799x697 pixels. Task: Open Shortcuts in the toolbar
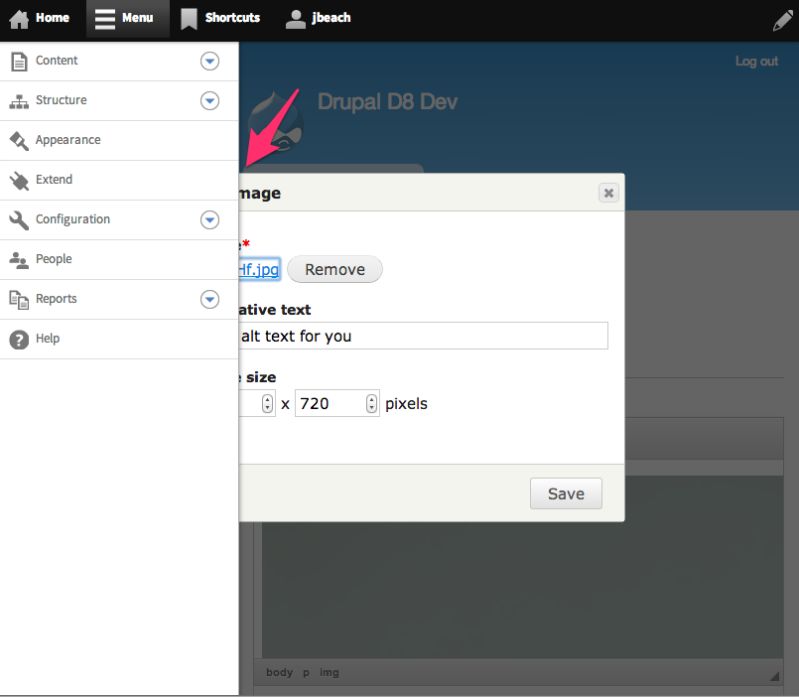pos(220,18)
